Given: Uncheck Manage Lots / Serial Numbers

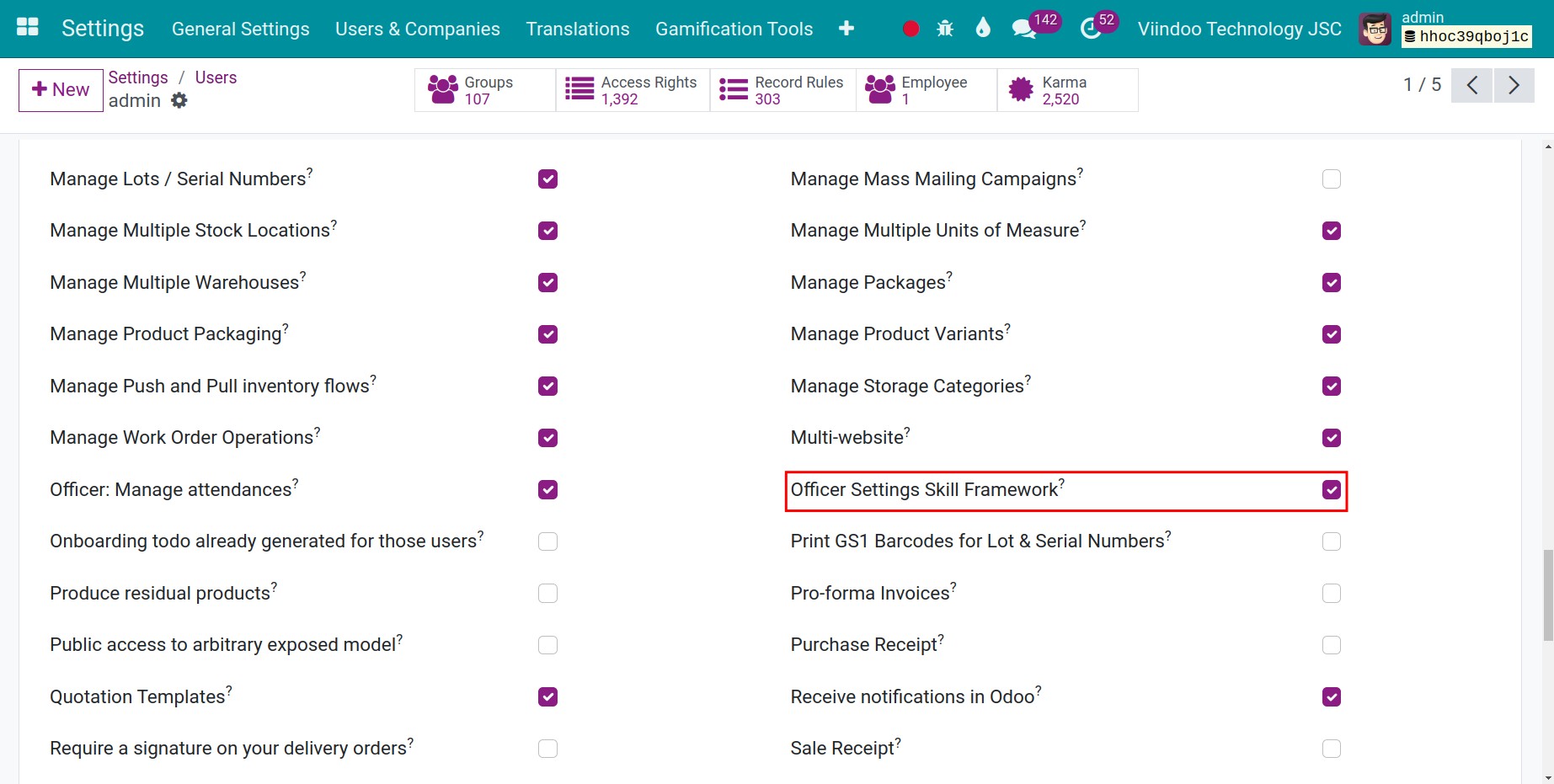Looking at the screenshot, I should click(x=548, y=179).
